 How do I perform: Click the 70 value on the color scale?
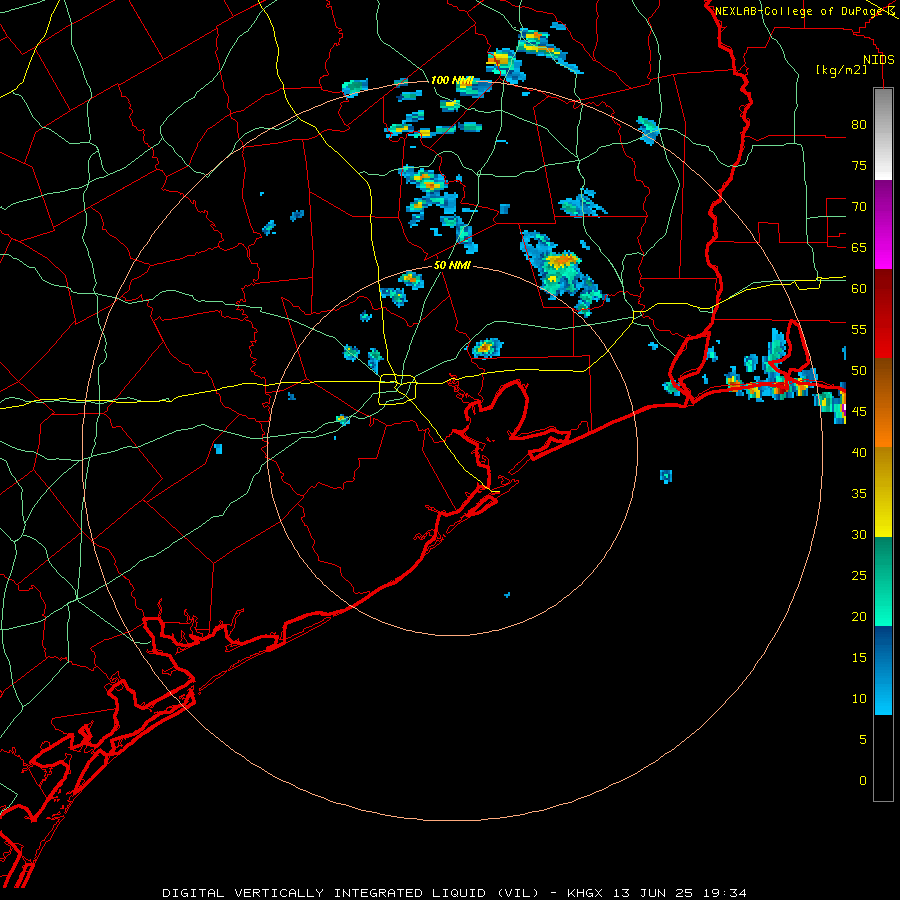tap(859, 207)
